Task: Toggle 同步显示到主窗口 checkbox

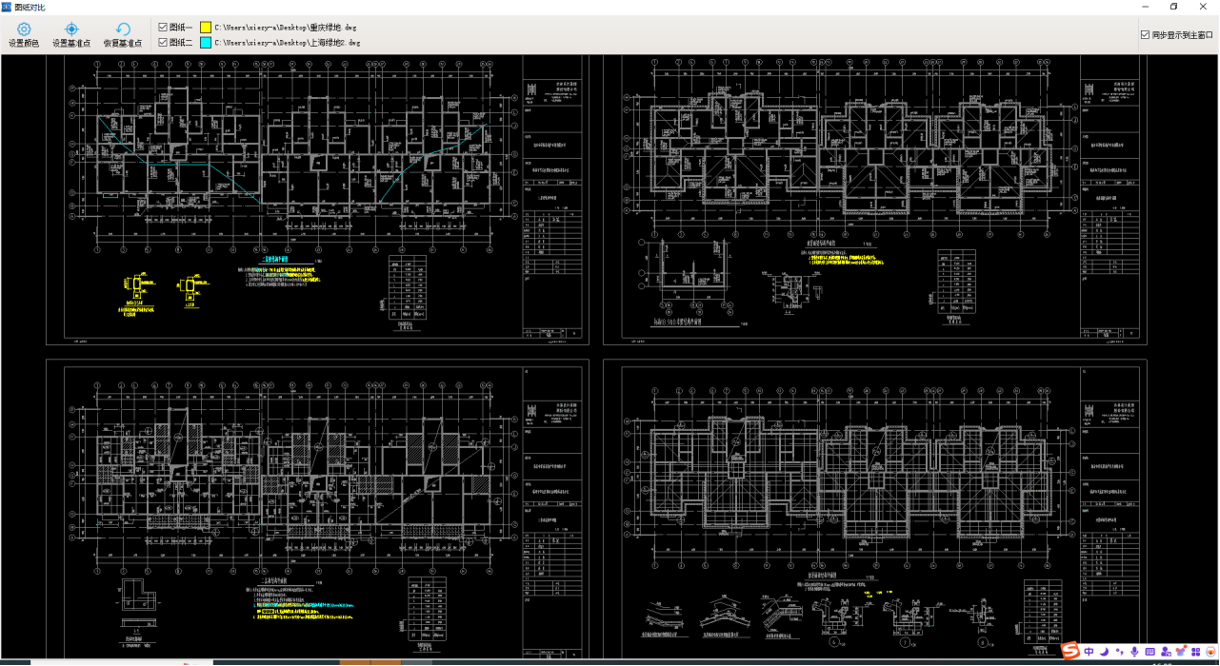Action: (x=1145, y=35)
